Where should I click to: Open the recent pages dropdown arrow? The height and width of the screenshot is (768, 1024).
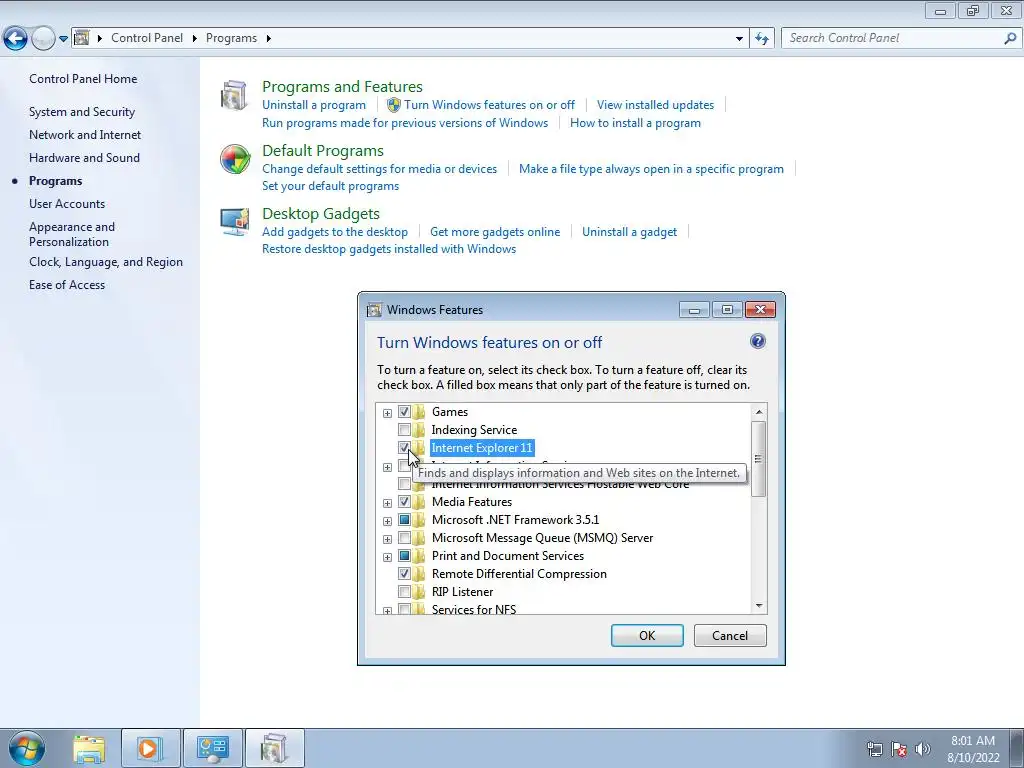click(63, 39)
